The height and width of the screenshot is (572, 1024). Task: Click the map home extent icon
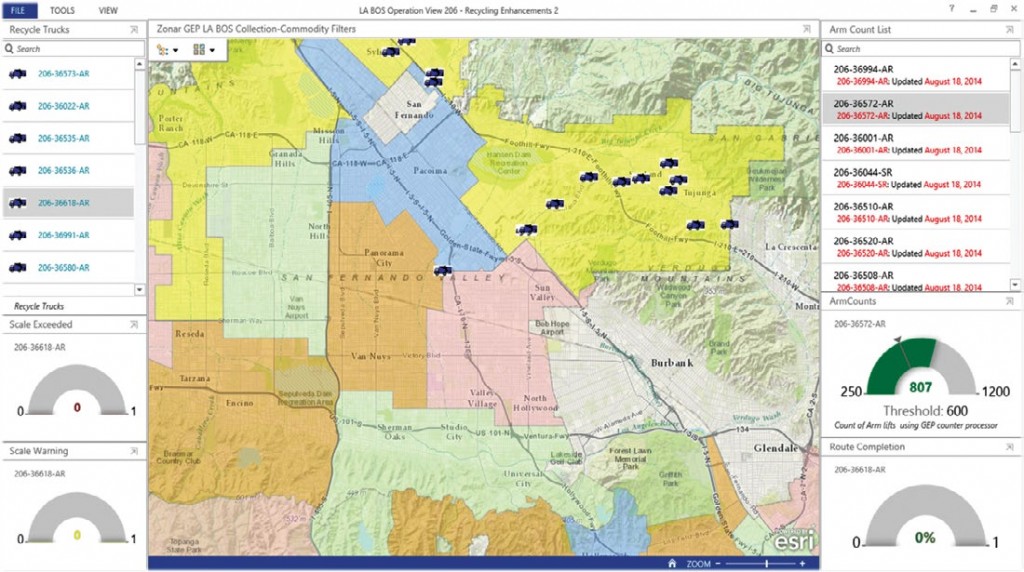pyautogui.click(x=671, y=564)
